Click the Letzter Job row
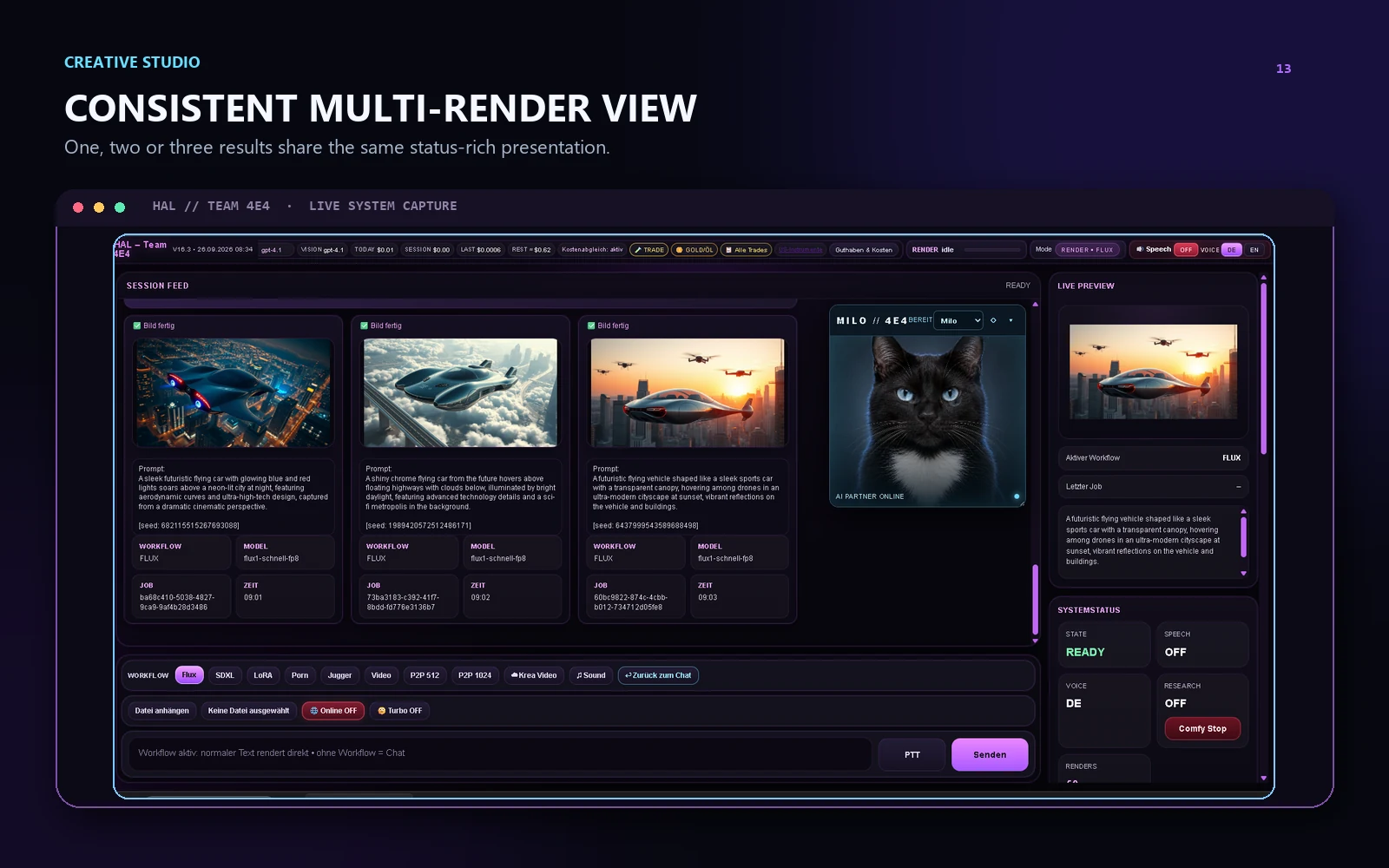 pos(1153,487)
